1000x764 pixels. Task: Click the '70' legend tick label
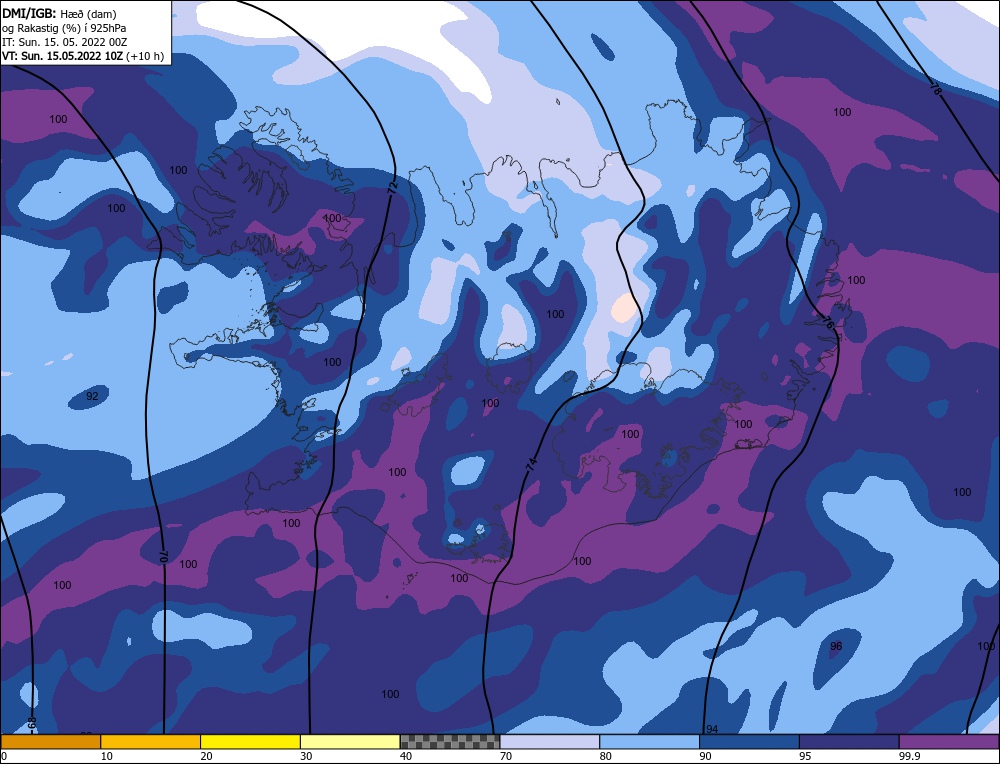click(x=506, y=756)
